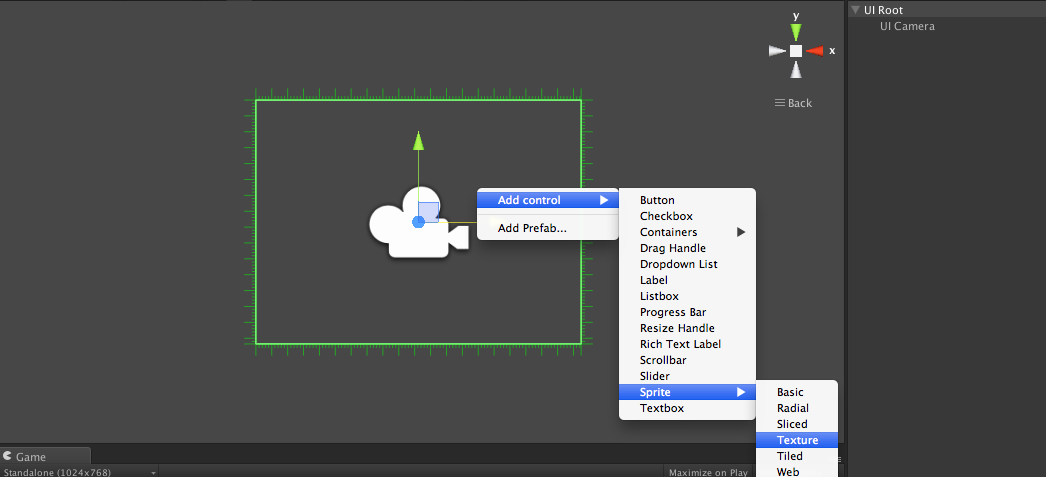Open the Standalone (1024x768) aspect dropdown

(x=80, y=472)
